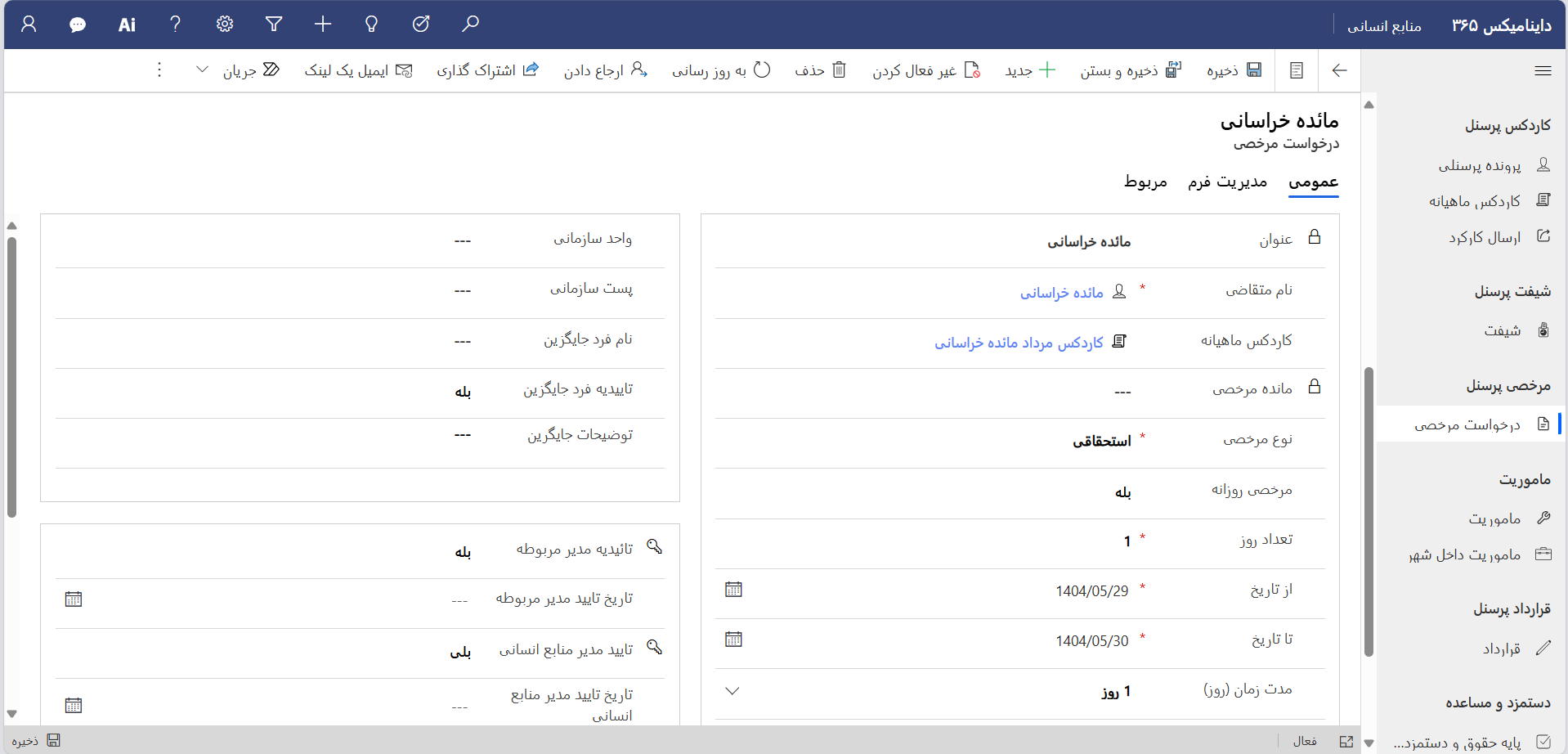Open the chat bubble icon

(78, 25)
